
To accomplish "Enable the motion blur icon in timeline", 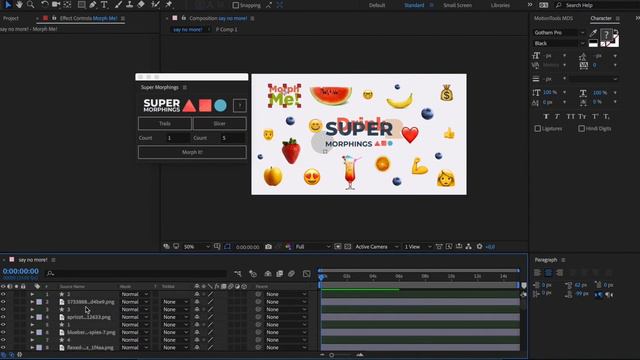I will click(x=291, y=274).
